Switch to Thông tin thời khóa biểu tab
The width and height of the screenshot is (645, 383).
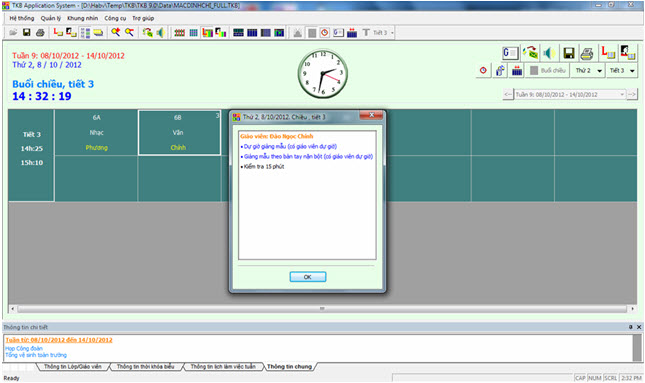click(145, 367)
